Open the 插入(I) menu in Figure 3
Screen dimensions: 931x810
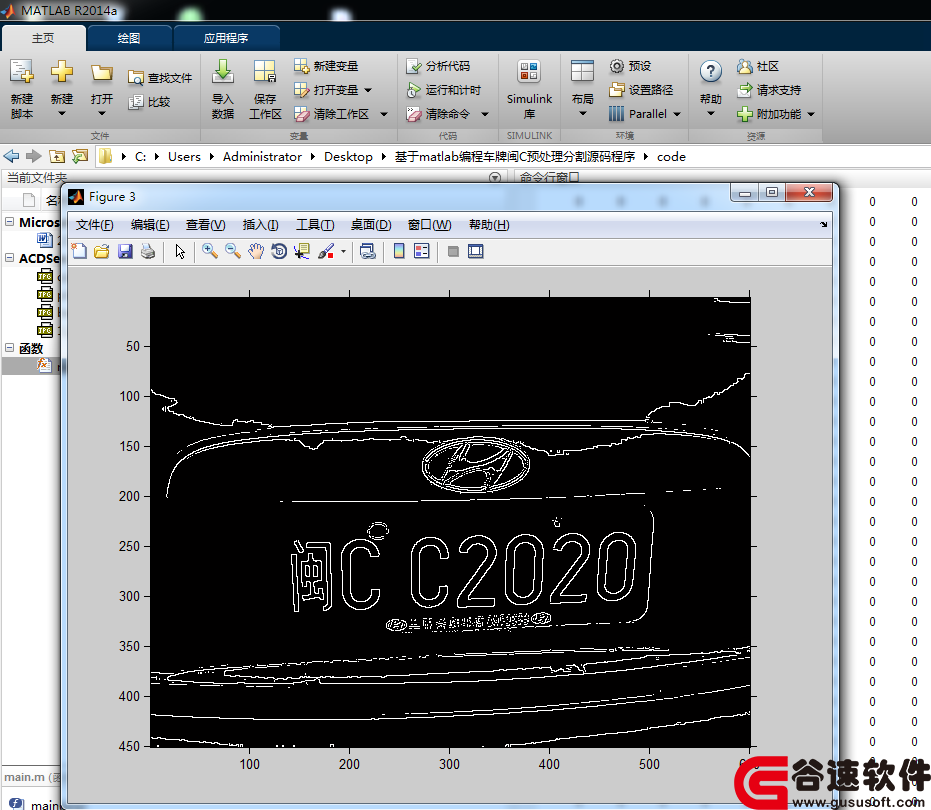point(261,225)
